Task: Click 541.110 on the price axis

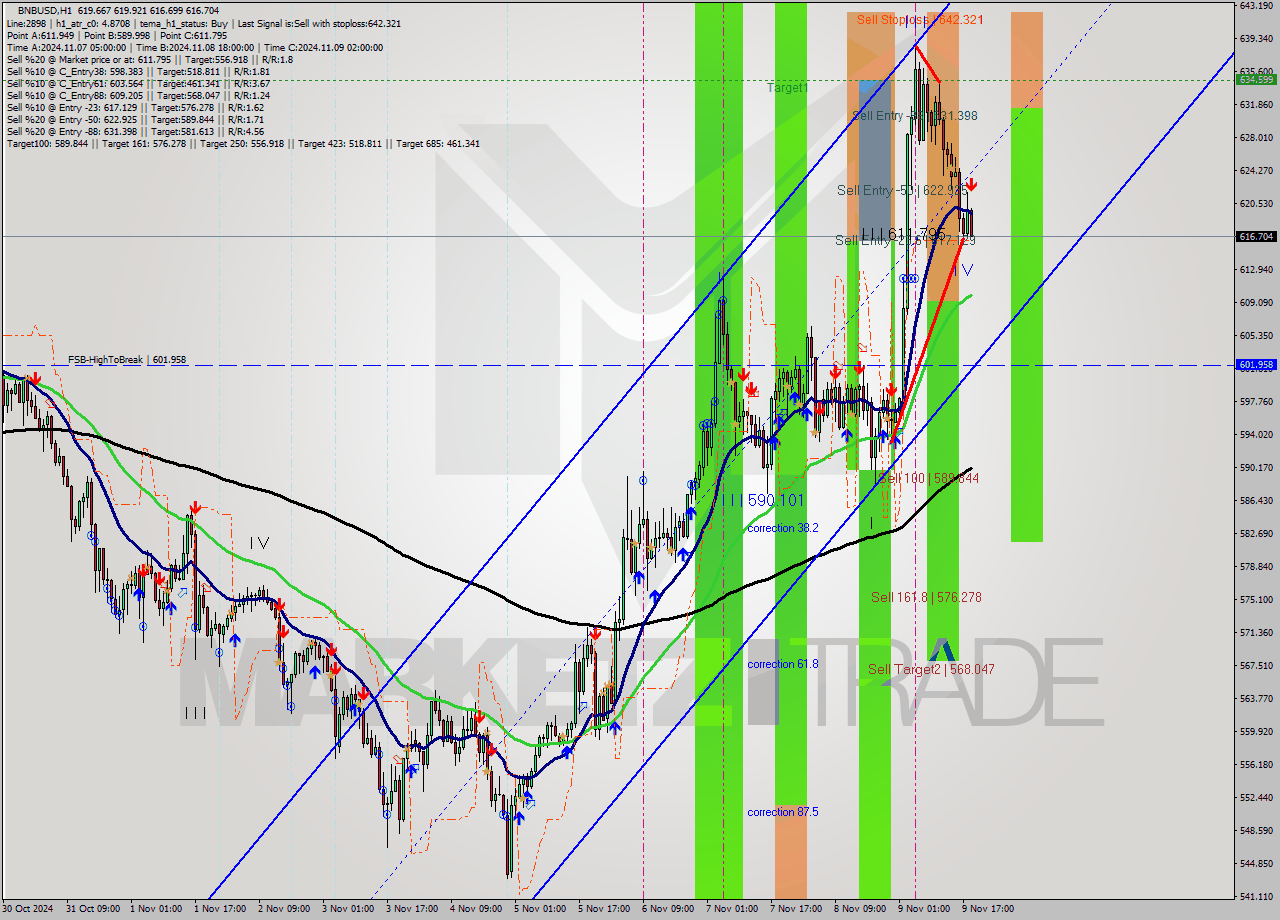Action: [1256, 896]
